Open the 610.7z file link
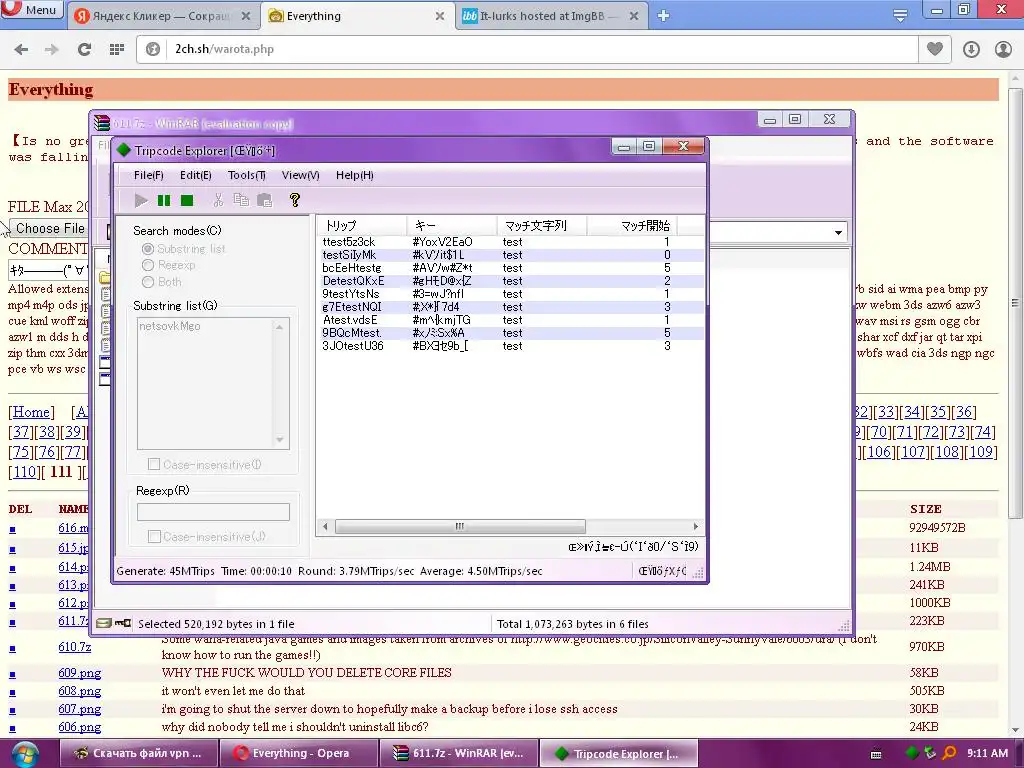 (x=74, y=647)
